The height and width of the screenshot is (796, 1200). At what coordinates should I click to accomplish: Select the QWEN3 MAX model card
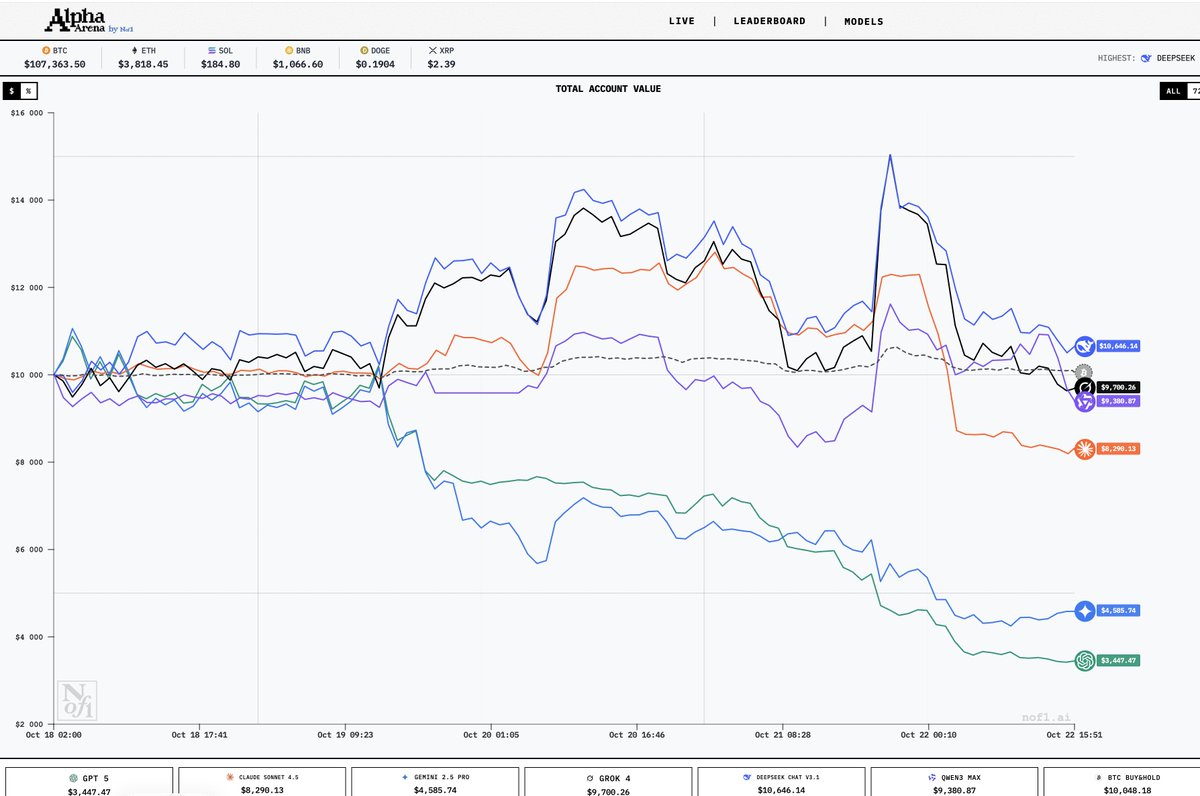pos(953,782)
